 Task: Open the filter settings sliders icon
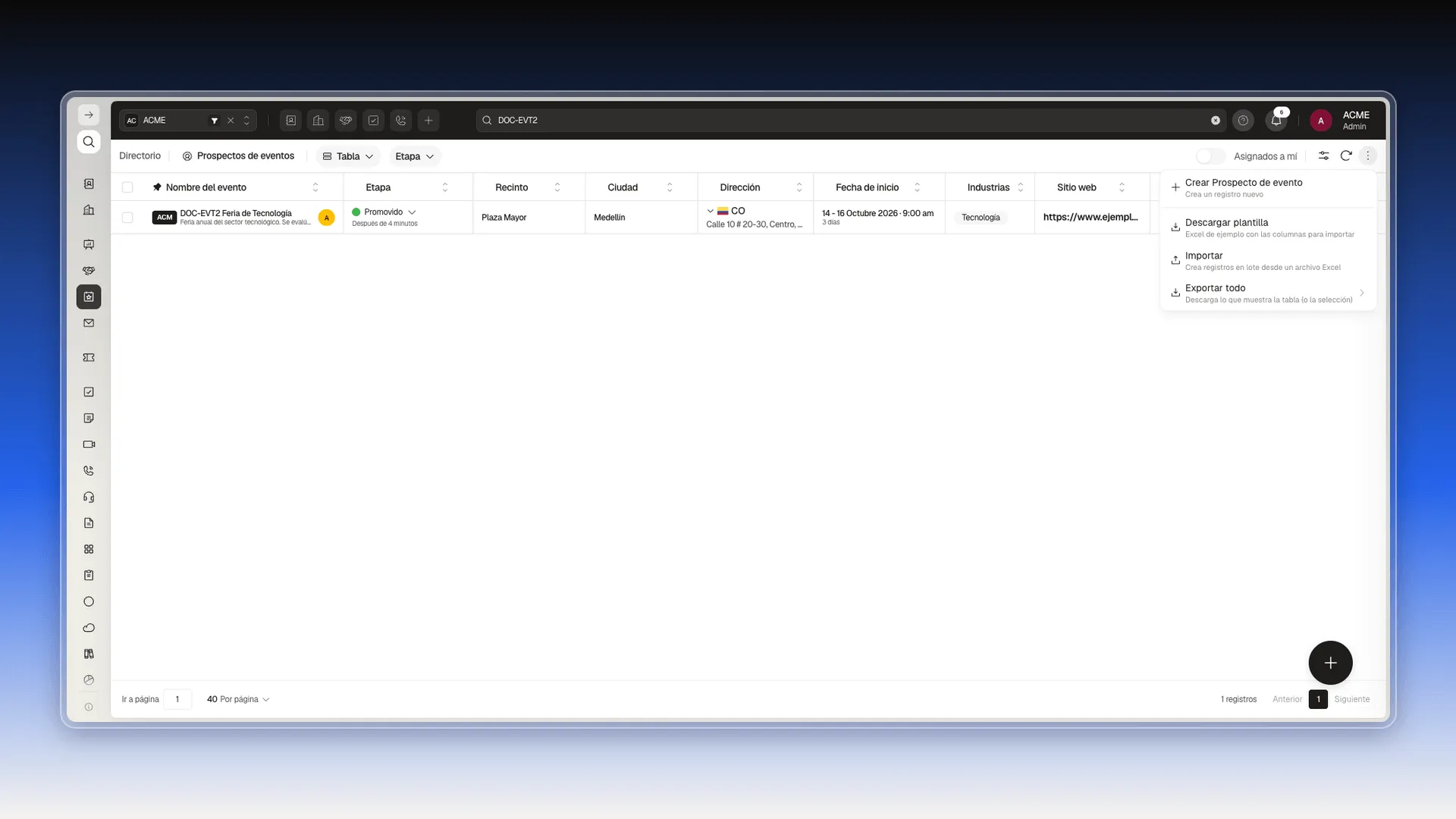(1323, 155)
